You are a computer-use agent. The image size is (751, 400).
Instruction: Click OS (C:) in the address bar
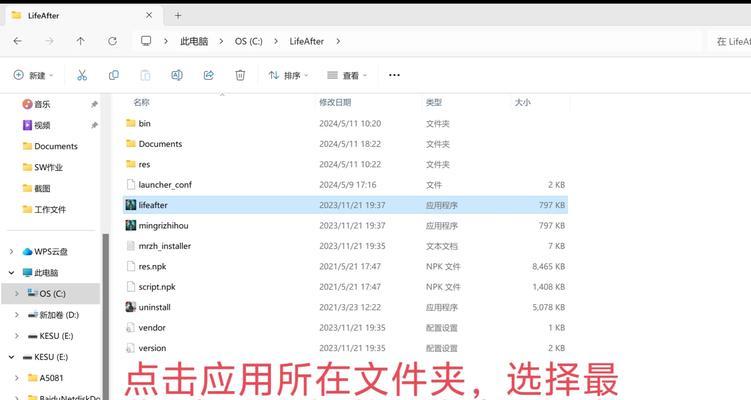click(x=249, y=41)
